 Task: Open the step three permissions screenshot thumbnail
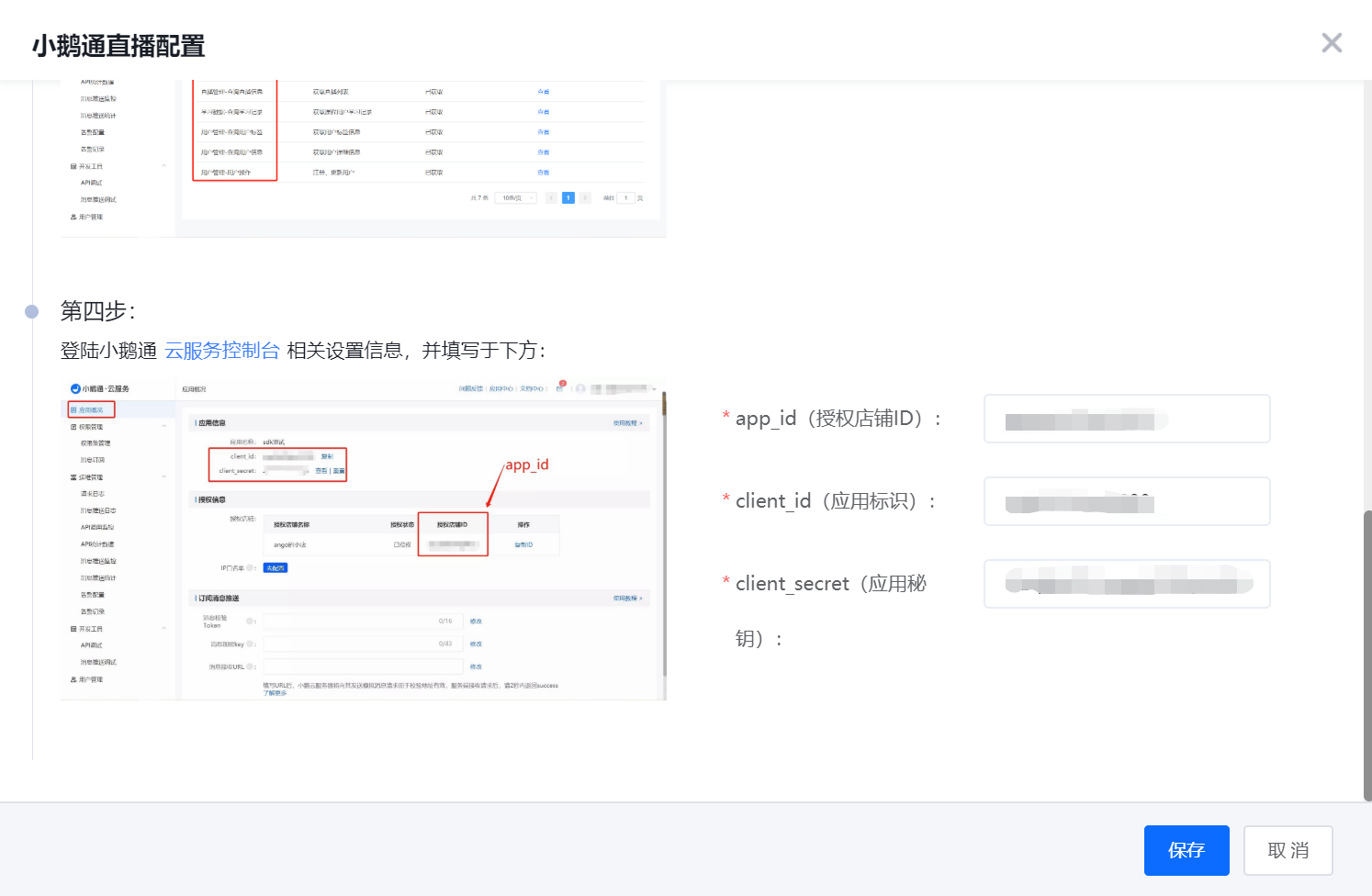coord(364,159)
